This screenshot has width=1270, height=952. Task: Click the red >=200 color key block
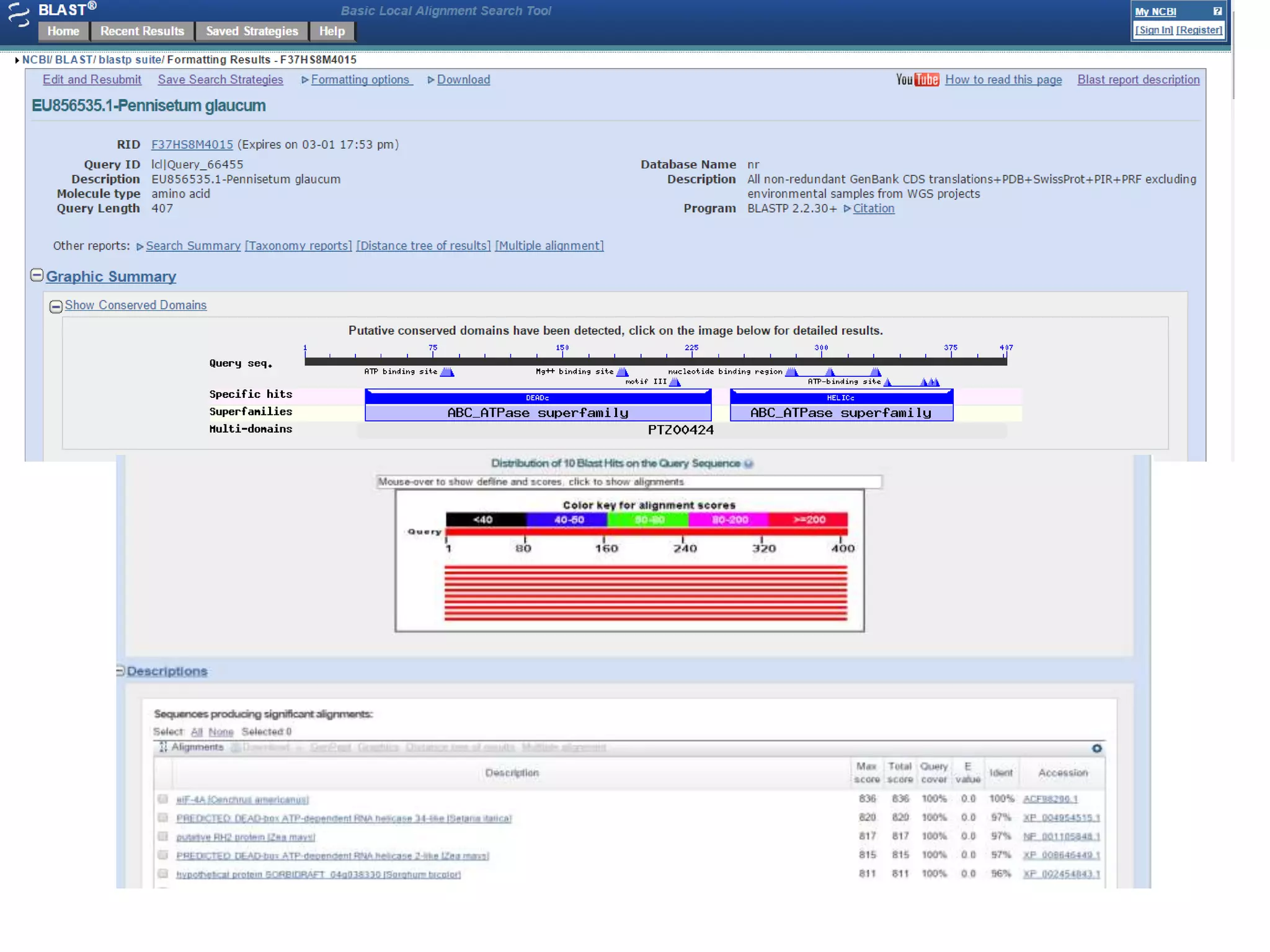click(809, 519)
